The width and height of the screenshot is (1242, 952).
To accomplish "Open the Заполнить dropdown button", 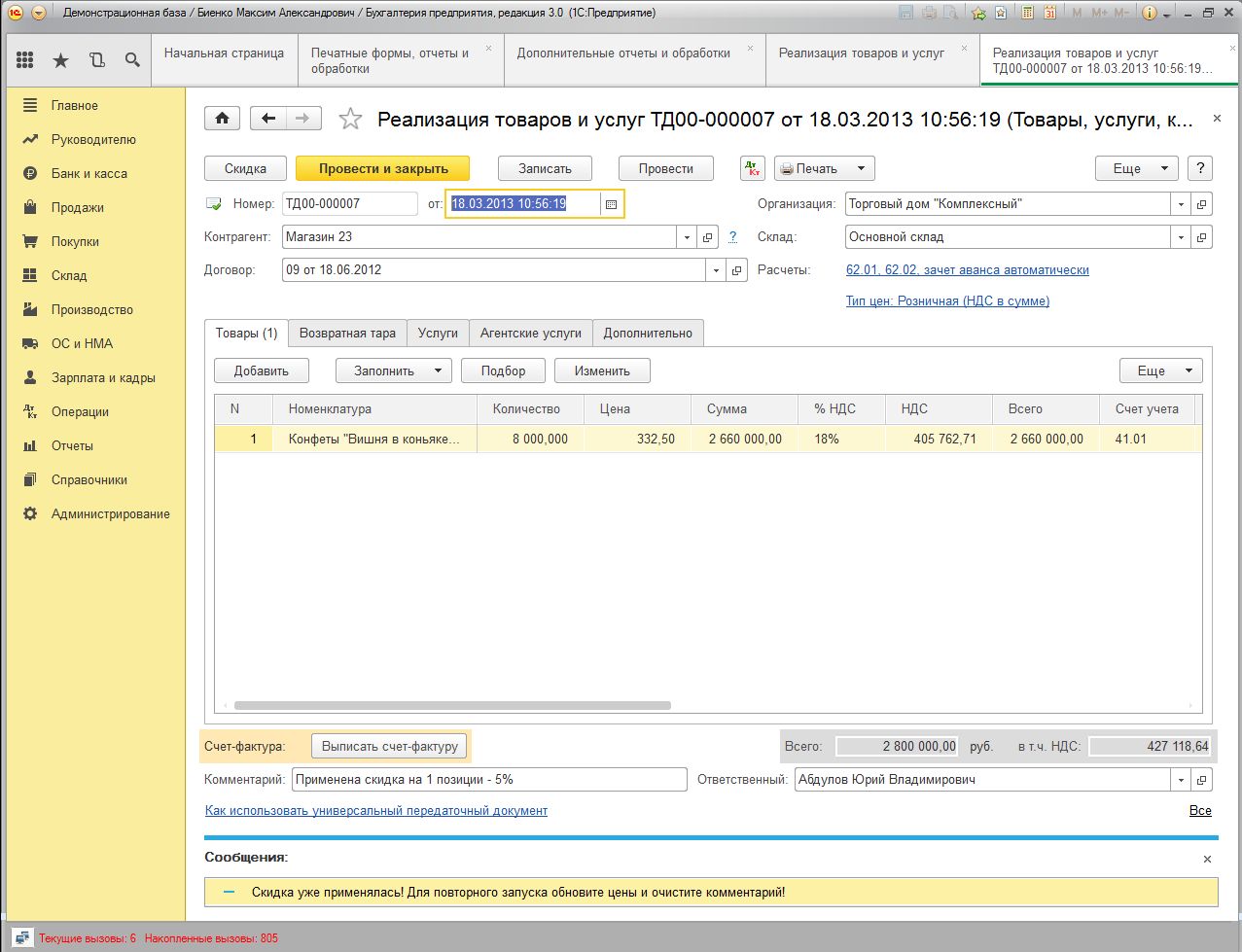I will [x=394, y=370].
